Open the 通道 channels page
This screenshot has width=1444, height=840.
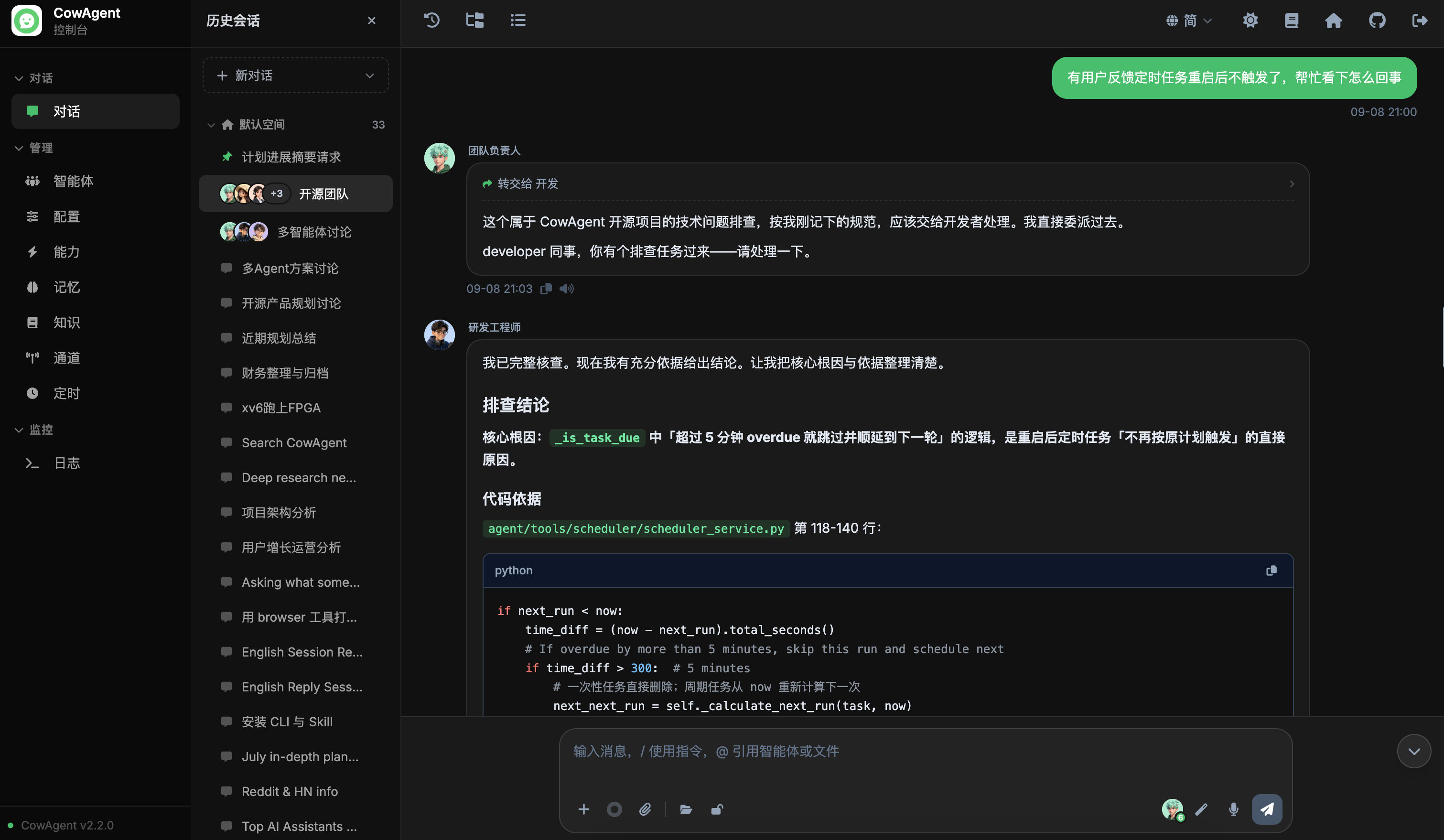(x=96, y=358)
